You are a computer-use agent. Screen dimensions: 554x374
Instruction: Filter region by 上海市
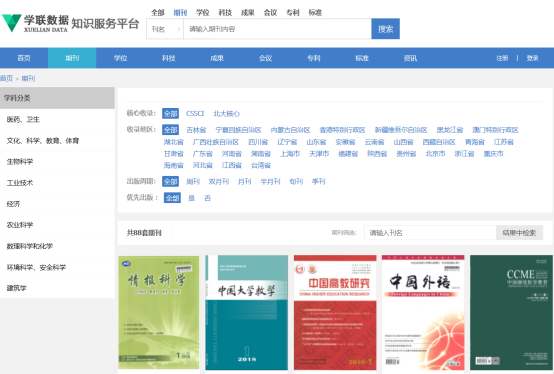click(x=290, y=154)
